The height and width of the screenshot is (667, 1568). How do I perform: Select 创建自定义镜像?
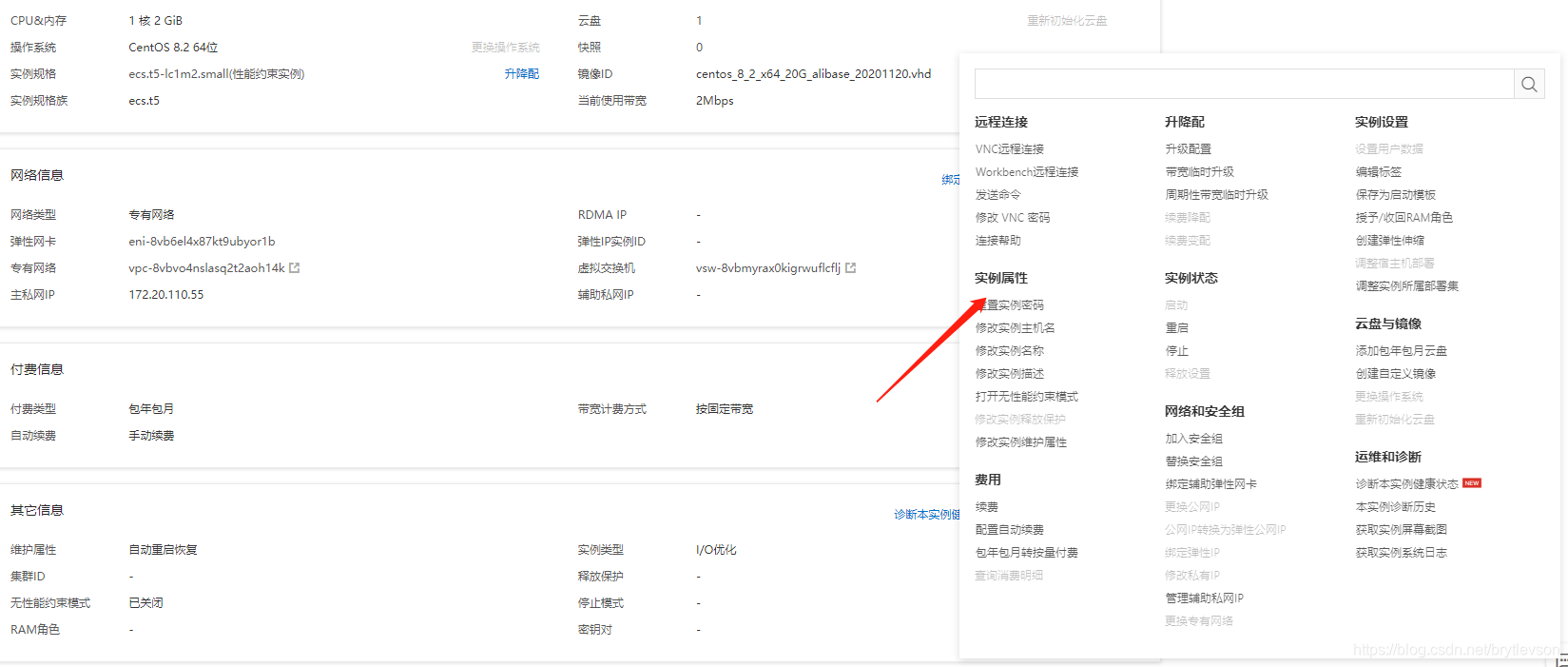pyautogui.click(x=1396, y=374)
